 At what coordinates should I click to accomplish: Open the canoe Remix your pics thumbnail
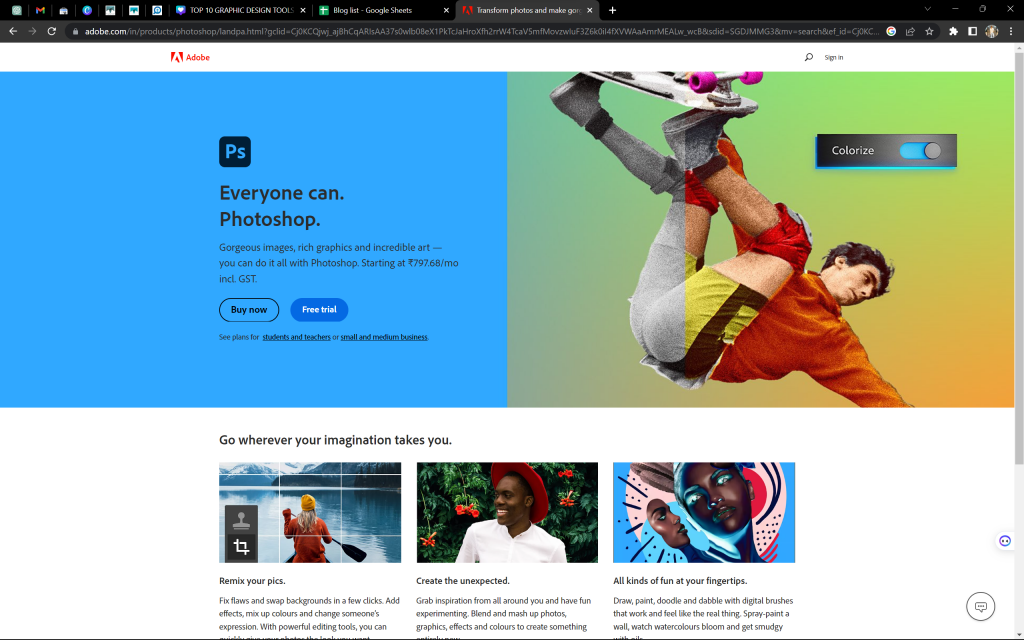(310, 513)
